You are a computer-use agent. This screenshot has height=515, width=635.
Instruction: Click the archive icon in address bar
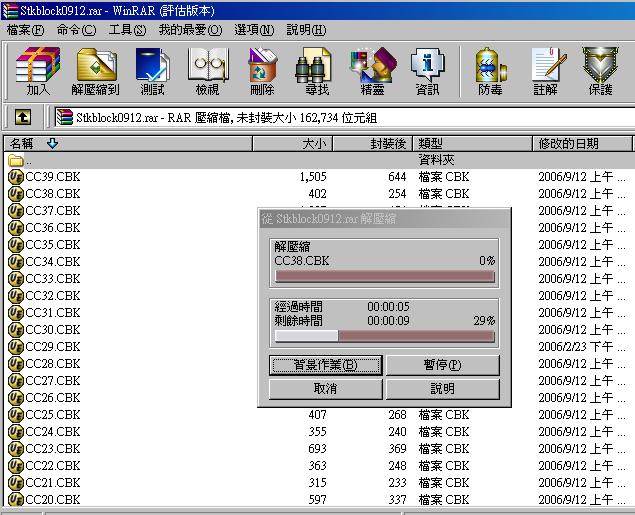point(64,117)
